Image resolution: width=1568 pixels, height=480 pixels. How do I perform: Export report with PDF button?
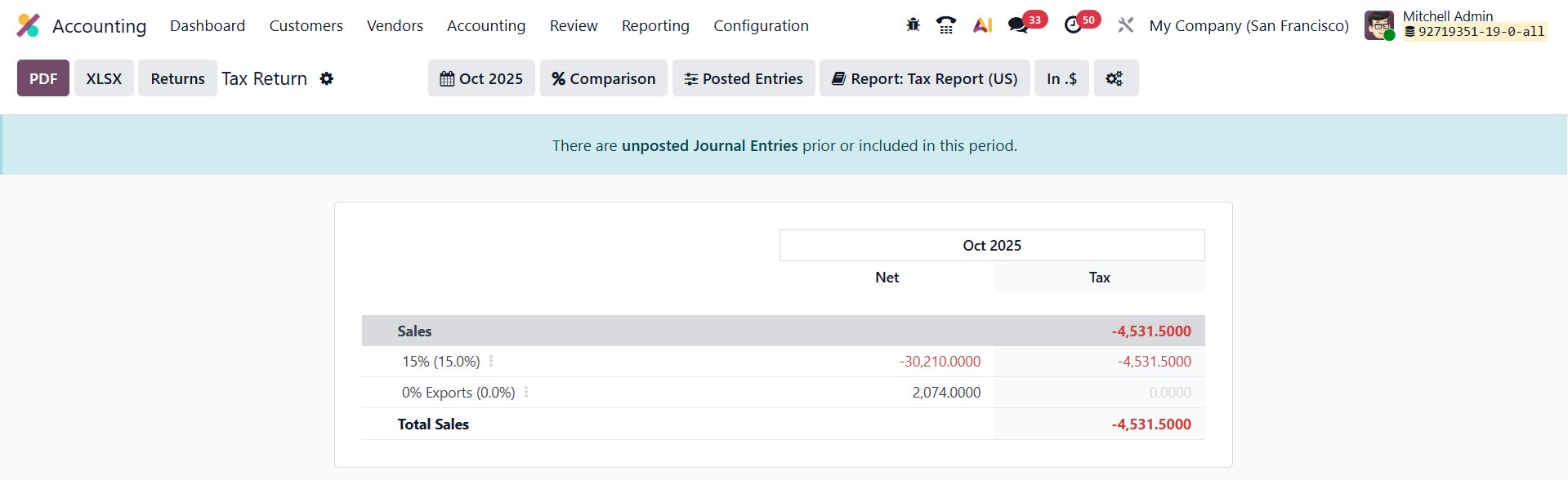(43, 78)
